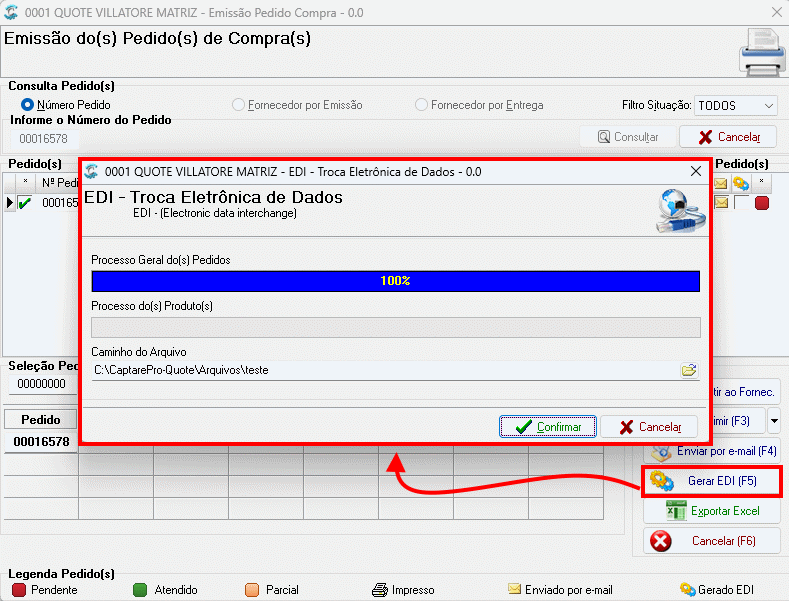This screenshot has width=789, height=601.
Task: Click the red X icon on Cancelar (F6)
Action: pos(661,541)
